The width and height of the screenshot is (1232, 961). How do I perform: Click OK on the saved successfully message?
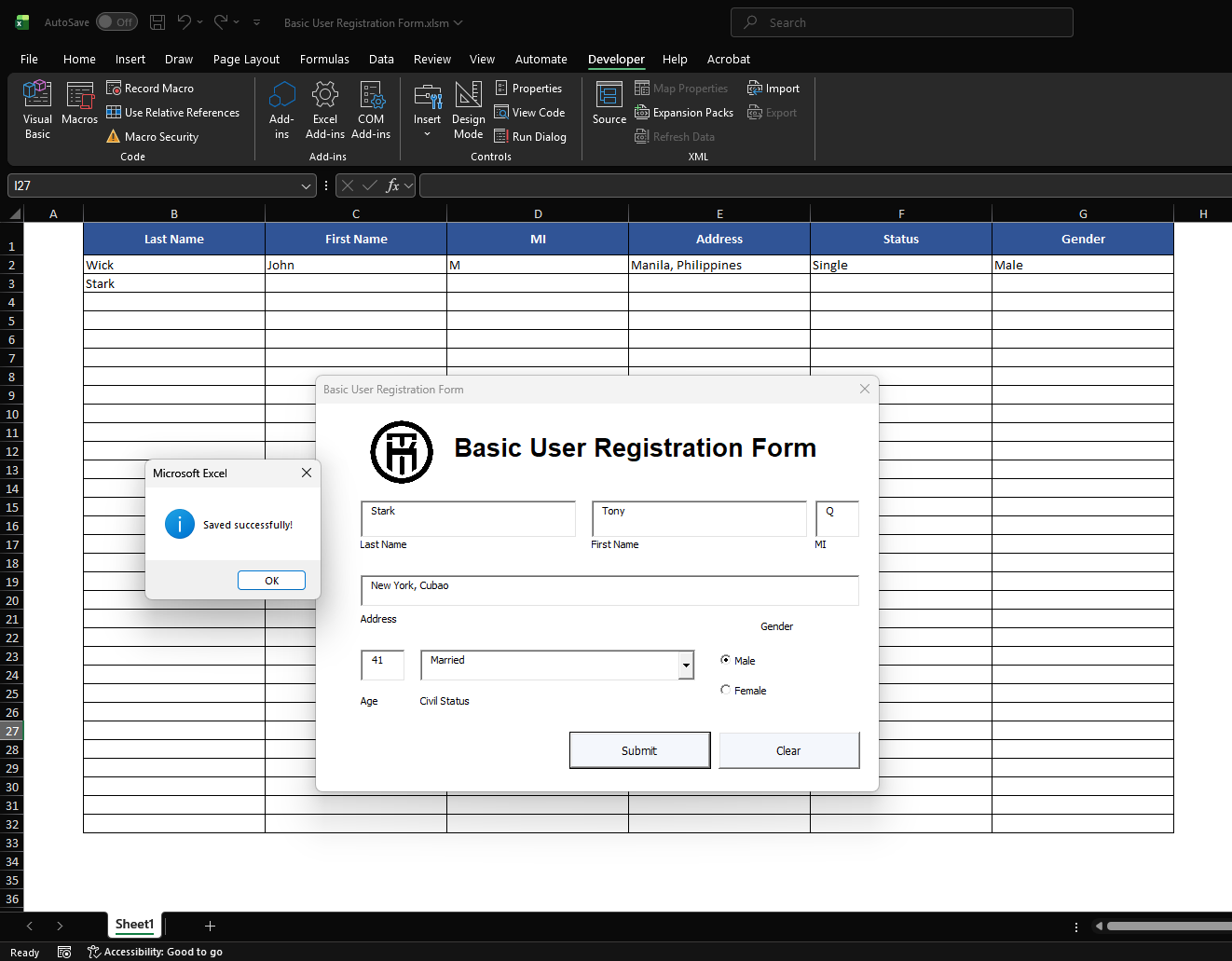(x=271, y=580)
